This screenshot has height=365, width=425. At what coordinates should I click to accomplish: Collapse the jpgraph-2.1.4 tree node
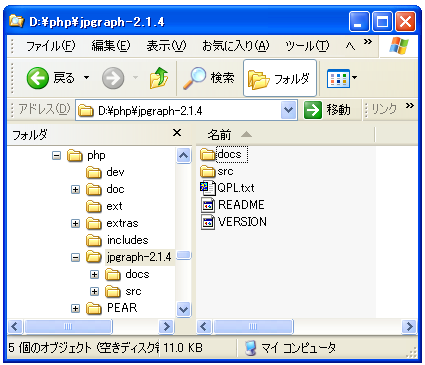tap(76, 257)
